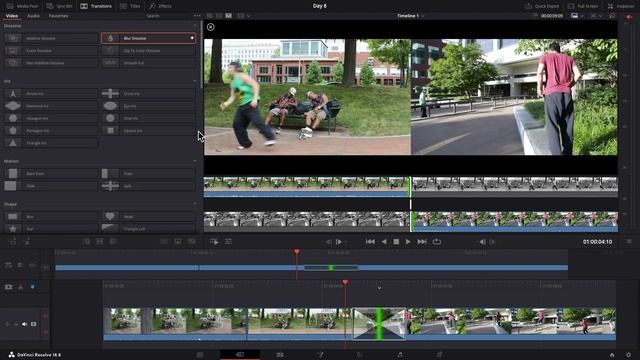Open the Media page icon
The image size is (640, 360).
[x=200, y=355]
